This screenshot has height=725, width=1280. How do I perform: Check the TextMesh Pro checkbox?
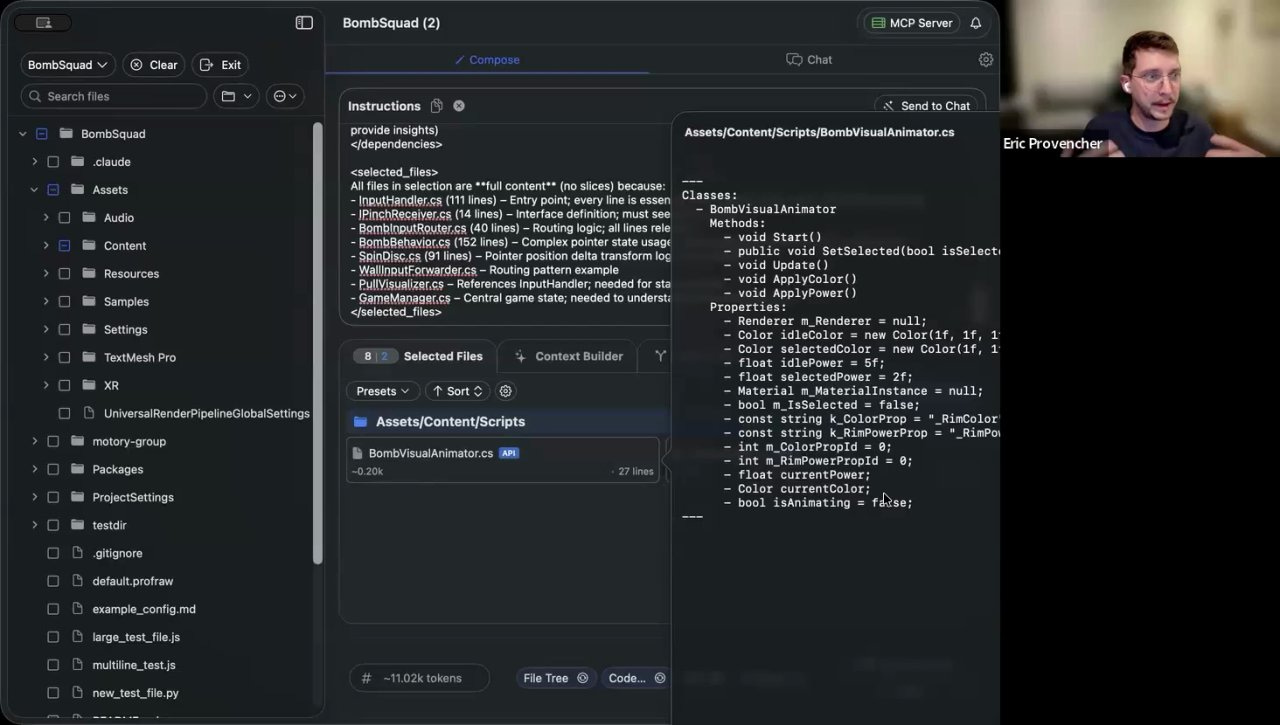pos(64,358)
